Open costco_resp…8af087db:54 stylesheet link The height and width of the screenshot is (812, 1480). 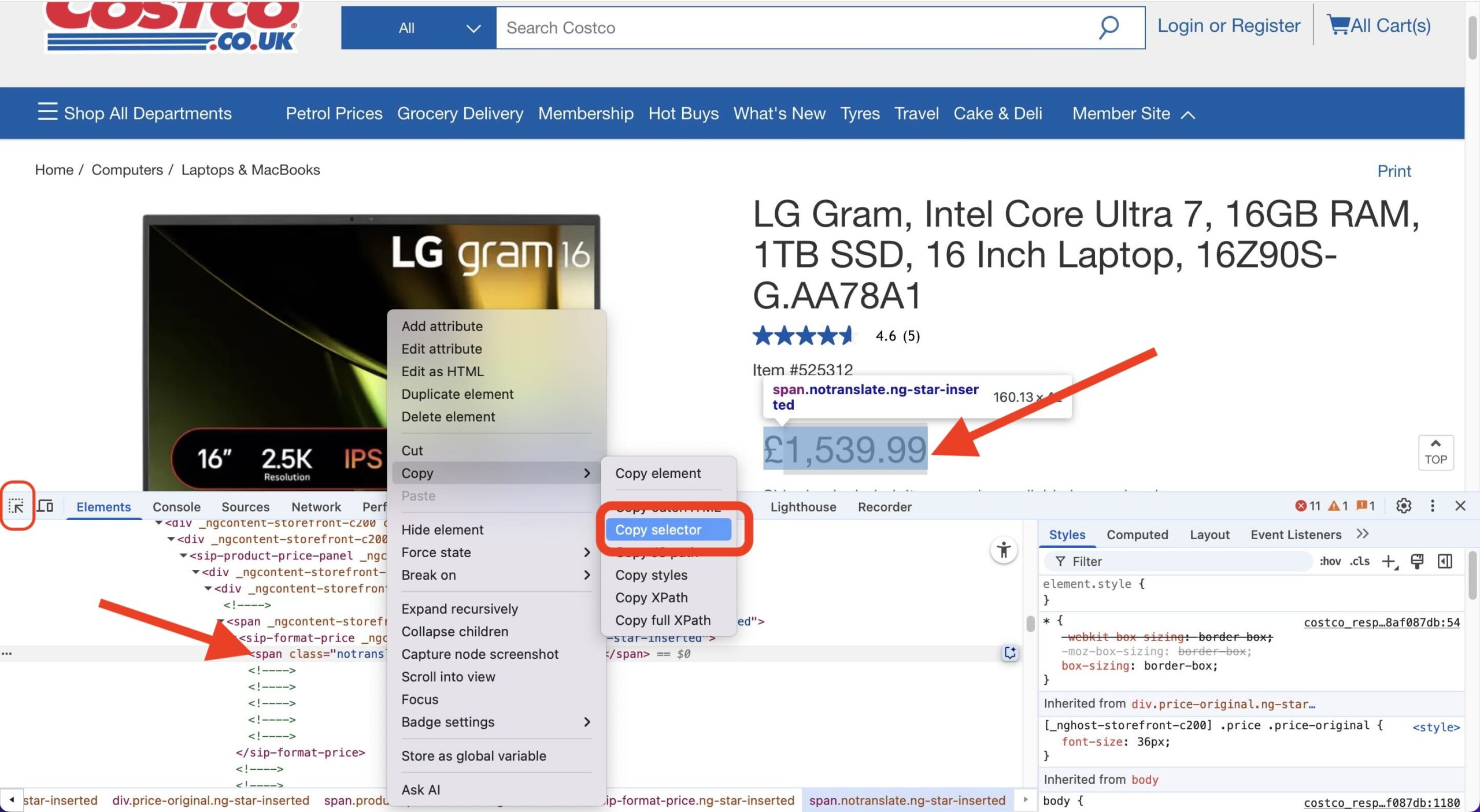click(x=1382, y=622)
